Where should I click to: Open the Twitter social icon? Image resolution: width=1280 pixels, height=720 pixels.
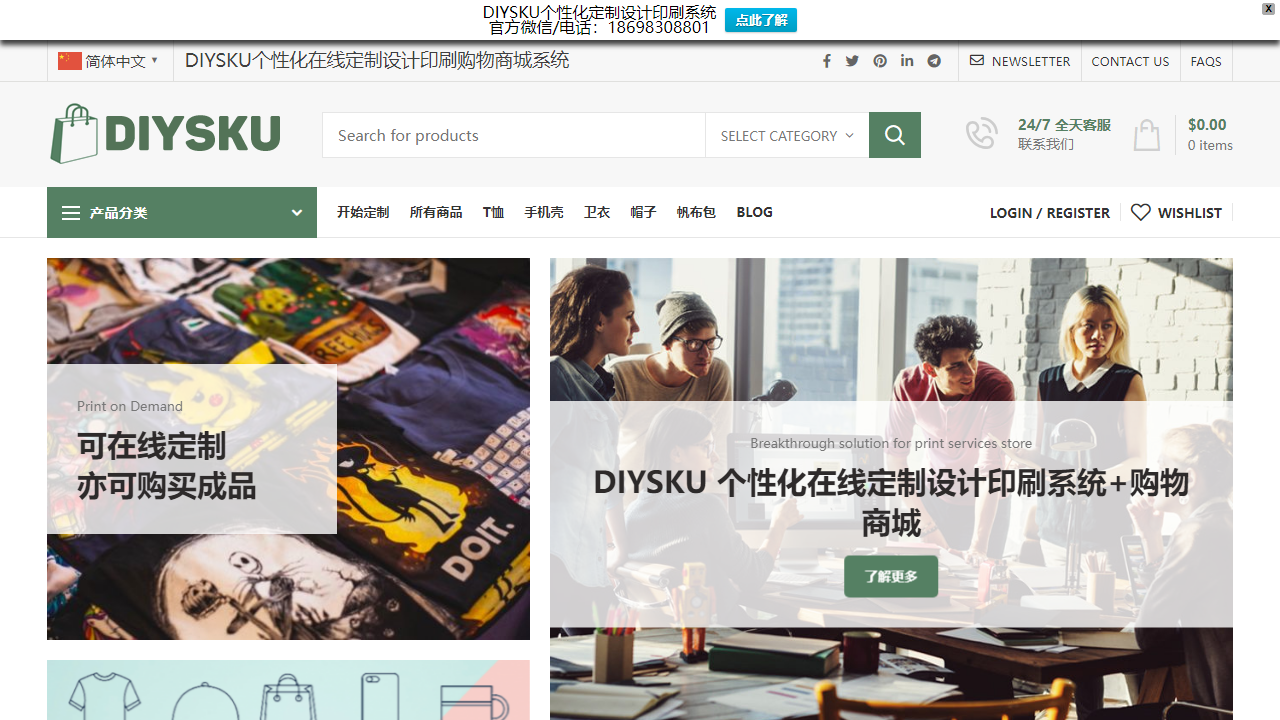pos(852,61)
